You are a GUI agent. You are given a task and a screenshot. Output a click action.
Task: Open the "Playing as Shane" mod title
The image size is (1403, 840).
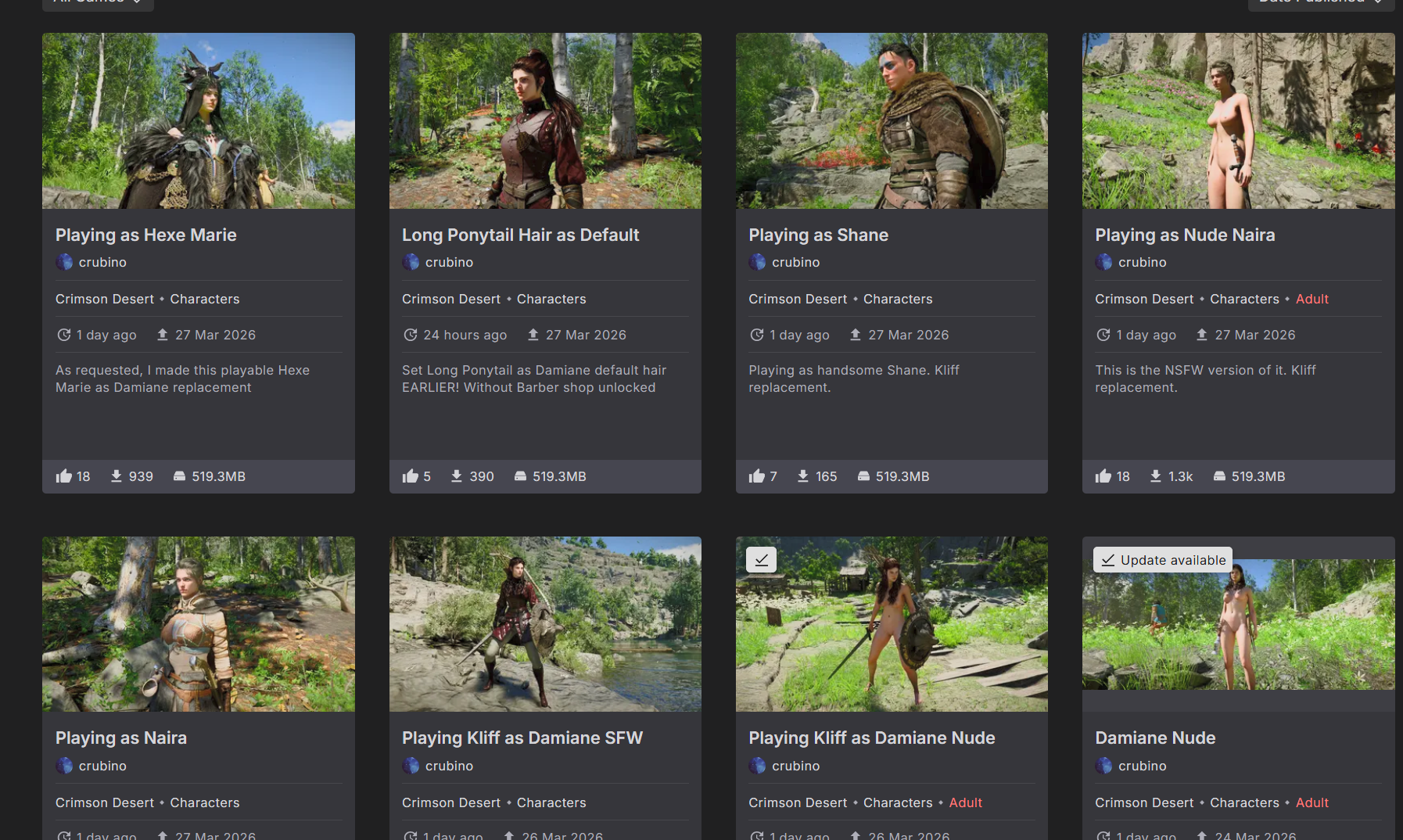(818, 235)
